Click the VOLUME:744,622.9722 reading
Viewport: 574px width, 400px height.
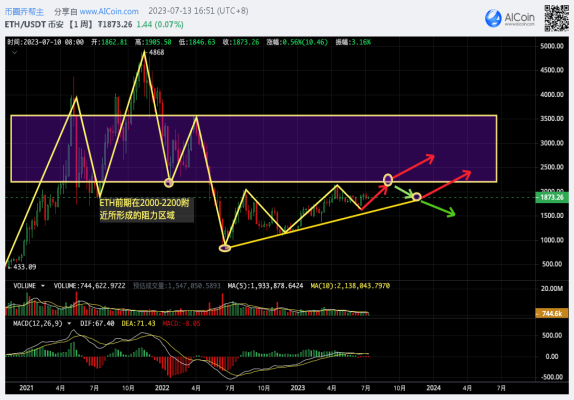tap(89, 286)
